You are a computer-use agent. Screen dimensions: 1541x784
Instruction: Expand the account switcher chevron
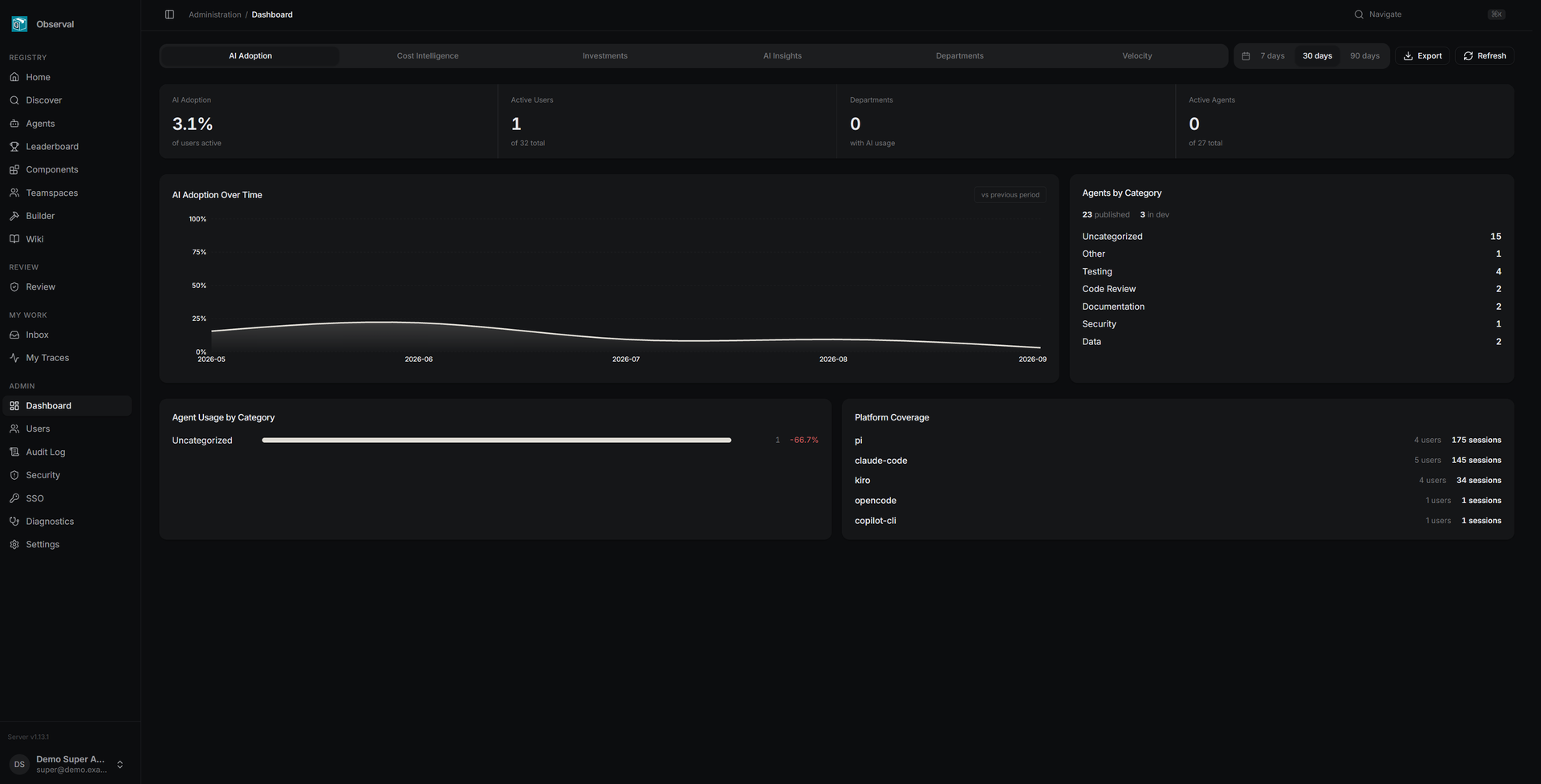120,765
